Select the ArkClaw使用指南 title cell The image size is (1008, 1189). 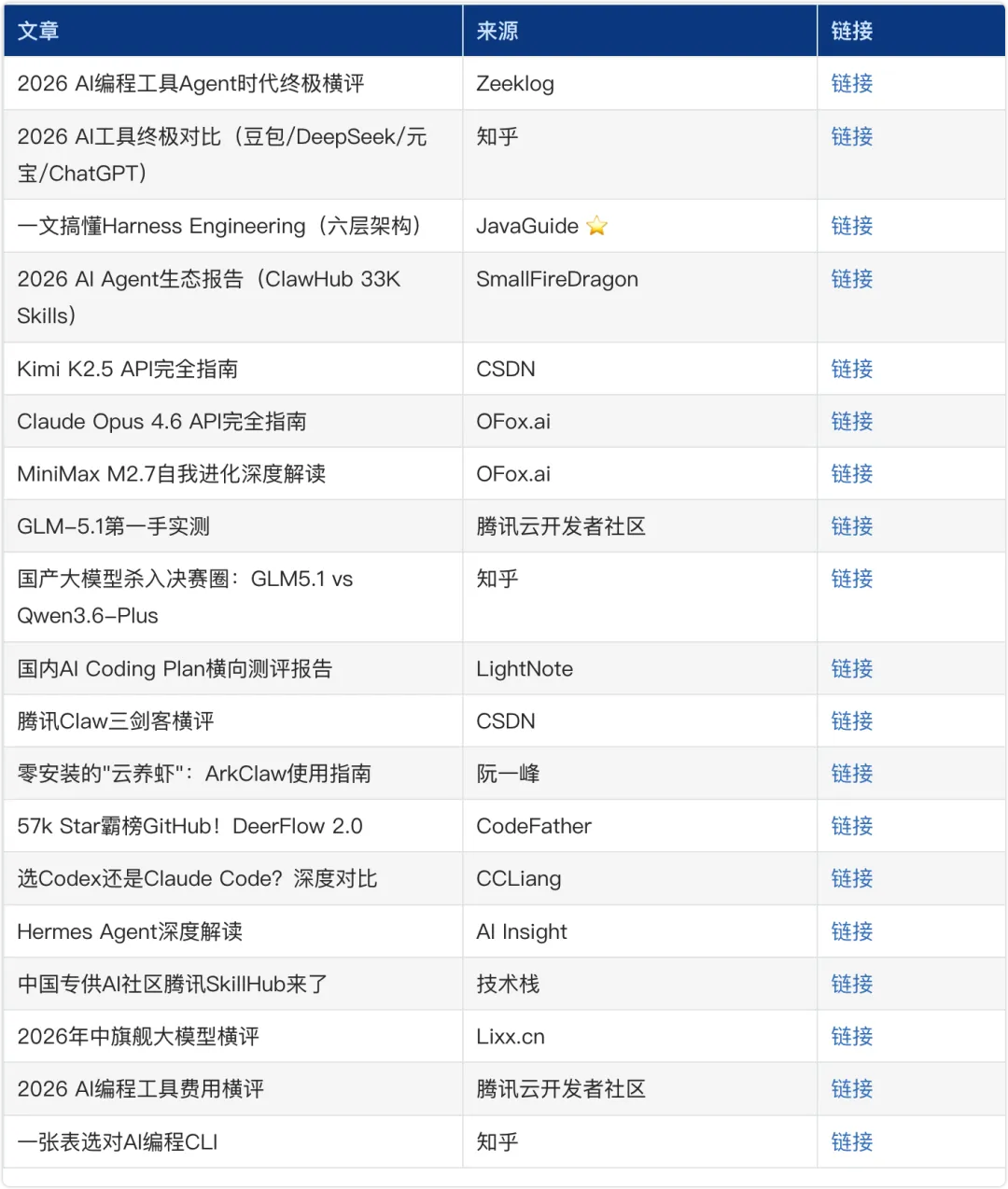[232, 774]
